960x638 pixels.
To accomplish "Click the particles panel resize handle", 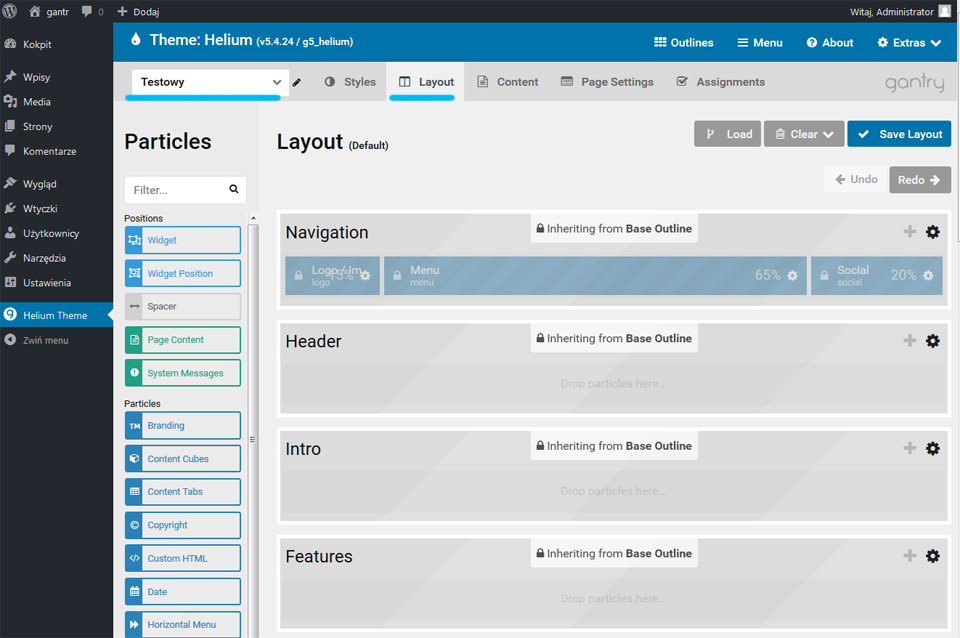I will click(252, 439).
